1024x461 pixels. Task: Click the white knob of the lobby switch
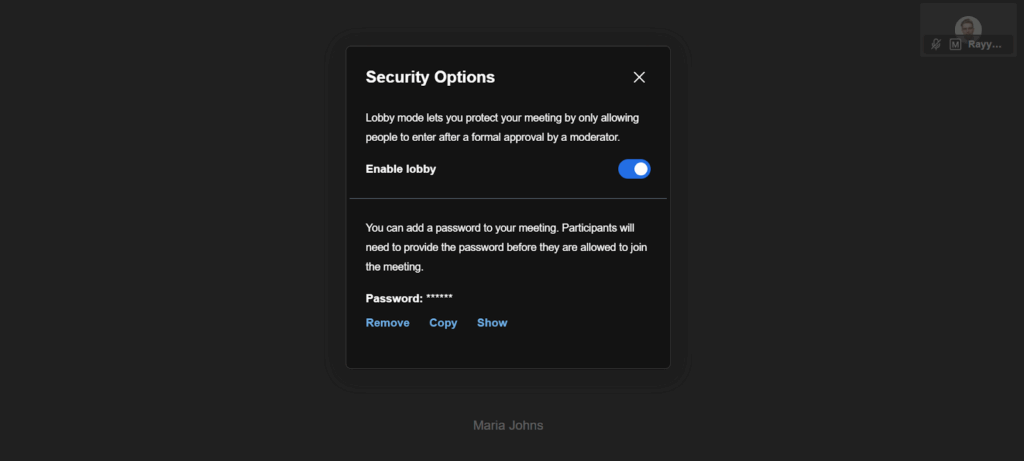point(641,169)
